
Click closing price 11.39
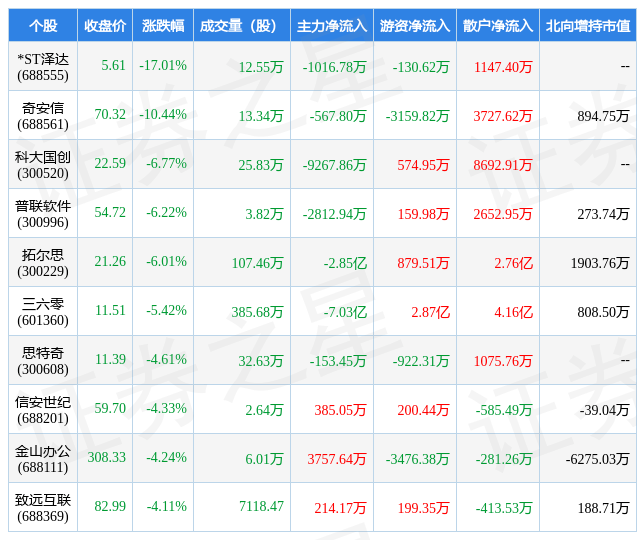point(110,359)
